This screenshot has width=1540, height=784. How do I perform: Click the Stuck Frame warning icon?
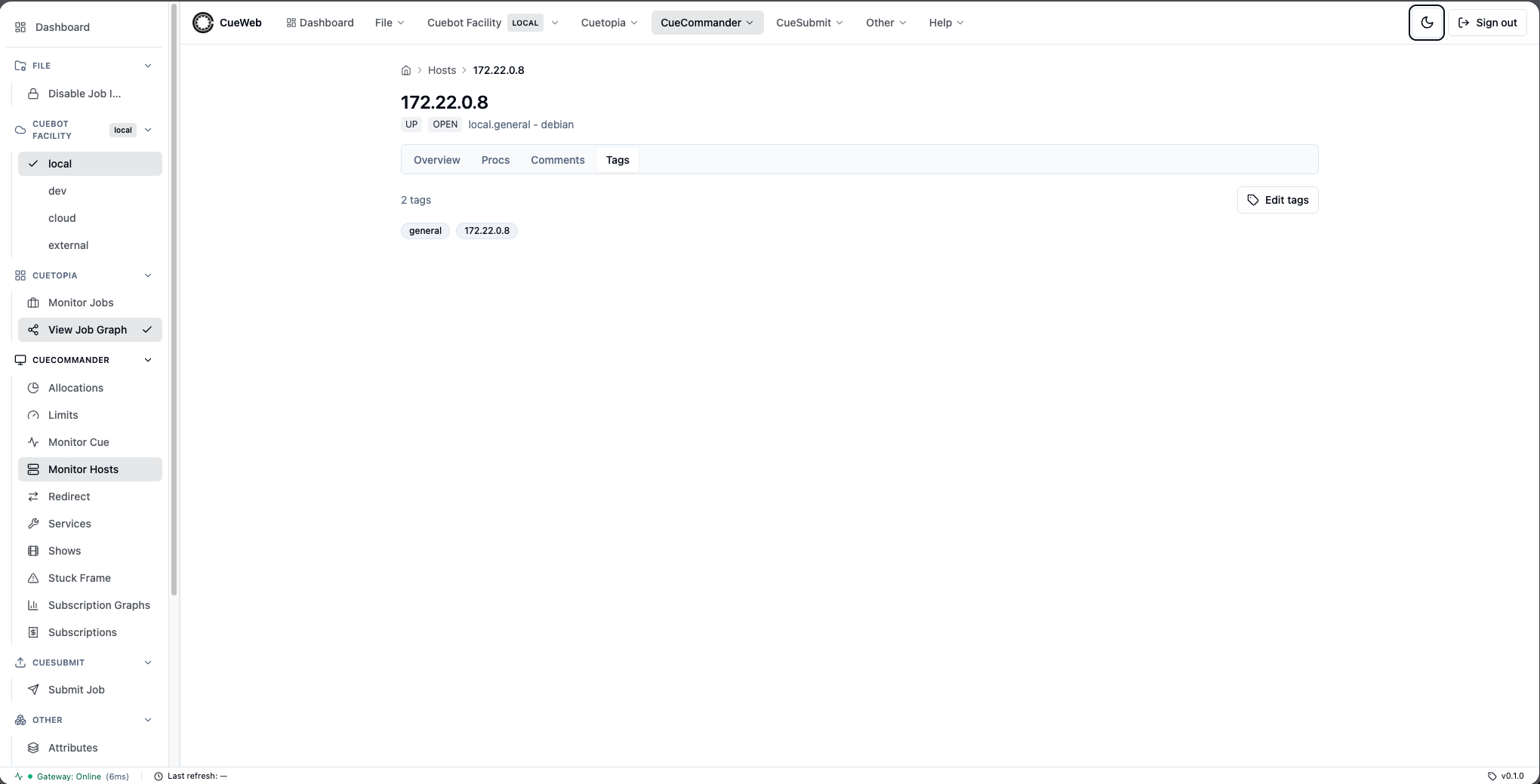33,578
